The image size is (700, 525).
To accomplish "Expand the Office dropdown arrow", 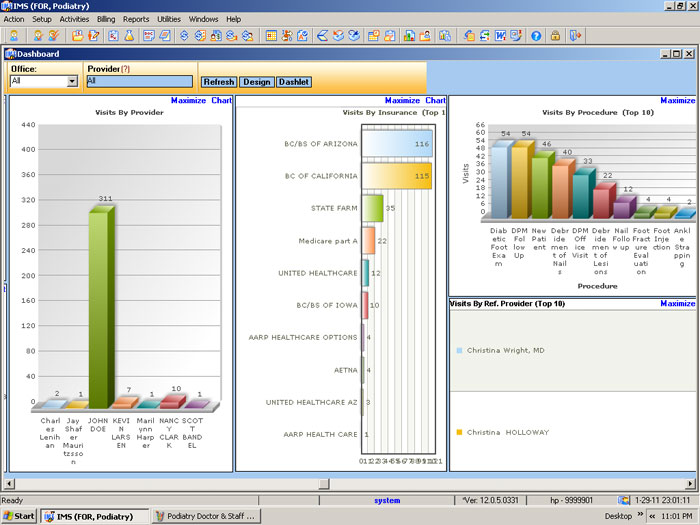I will pyautogui.click(x=72, y=81).
